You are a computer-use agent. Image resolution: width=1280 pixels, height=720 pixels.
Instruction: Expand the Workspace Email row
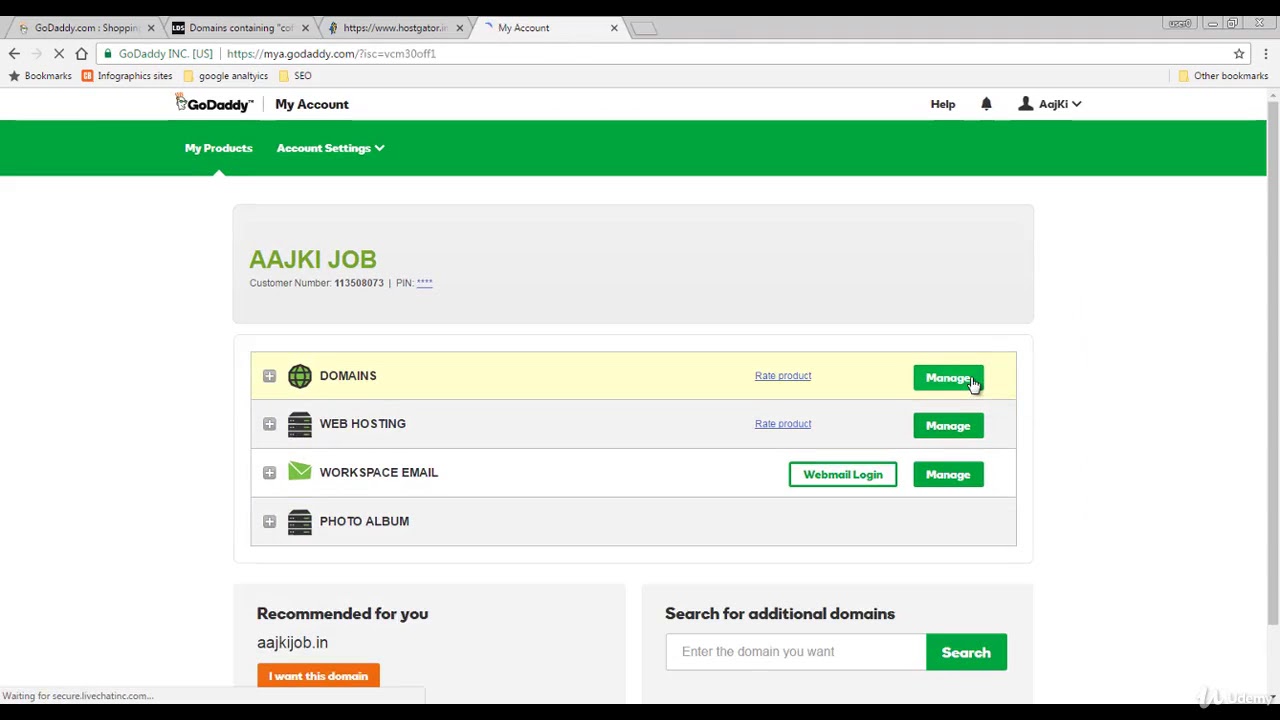[x=269, y=472]
